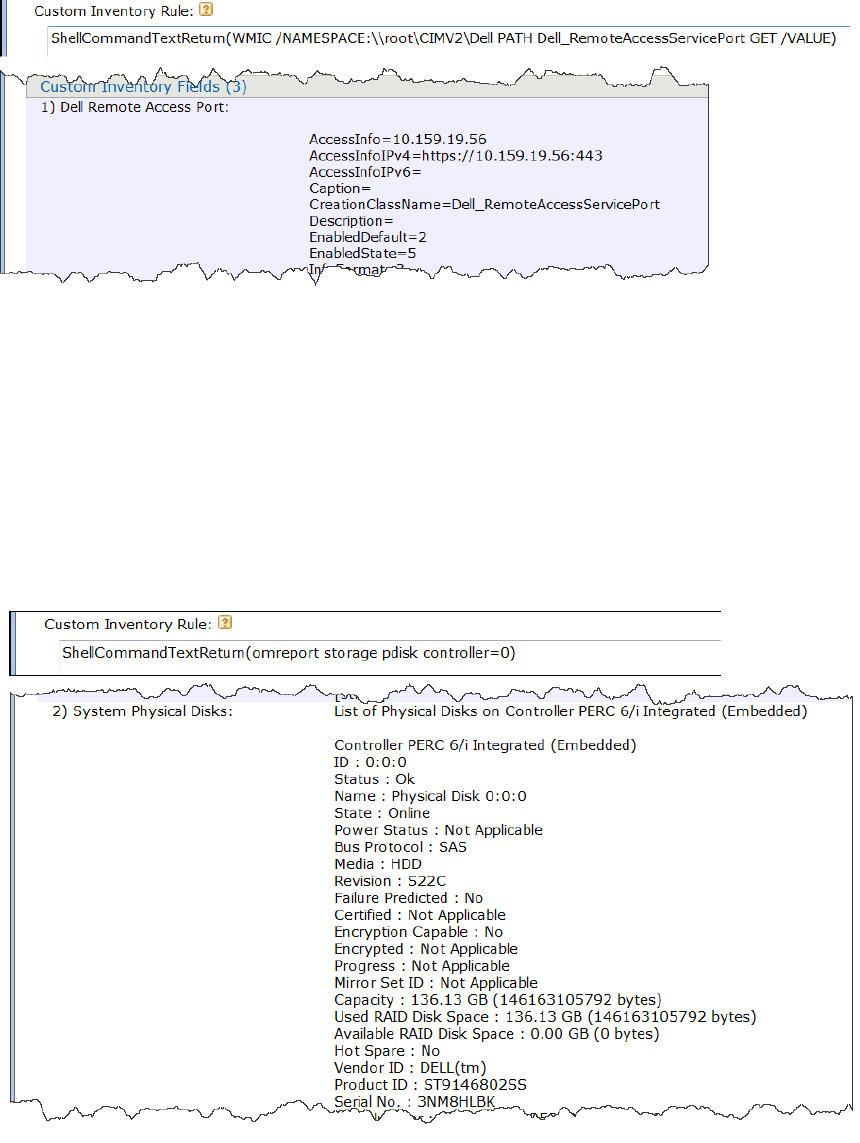860x1143 pixels.
Task: Click the 'Progress : Not Applicable' line
Action: 422,966
